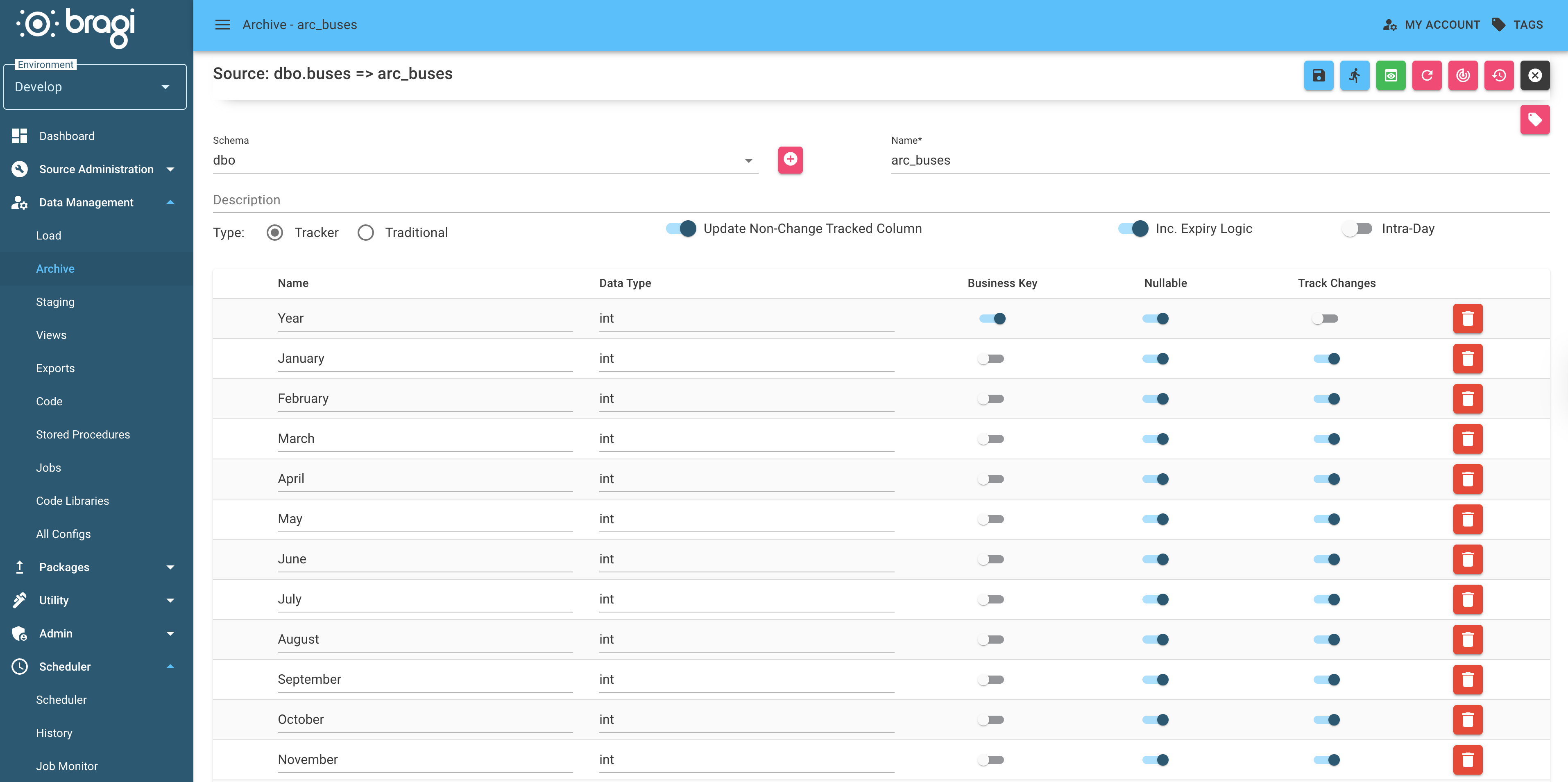Click the pink add schema plus icon
The height and width of the screenshot is (782, 1568).
tap(790, 160)
